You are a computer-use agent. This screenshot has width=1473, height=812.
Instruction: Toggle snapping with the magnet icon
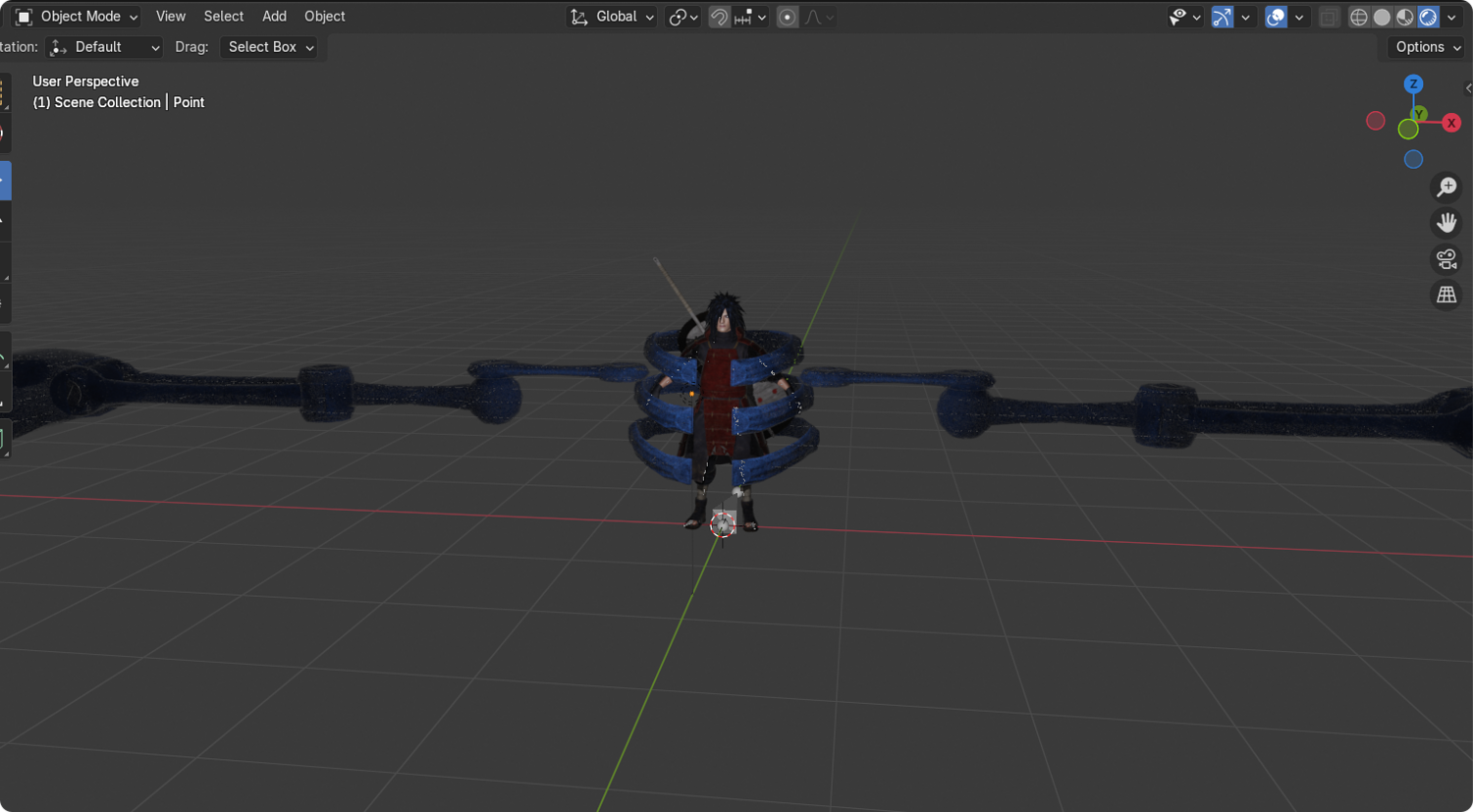(719, 17)
